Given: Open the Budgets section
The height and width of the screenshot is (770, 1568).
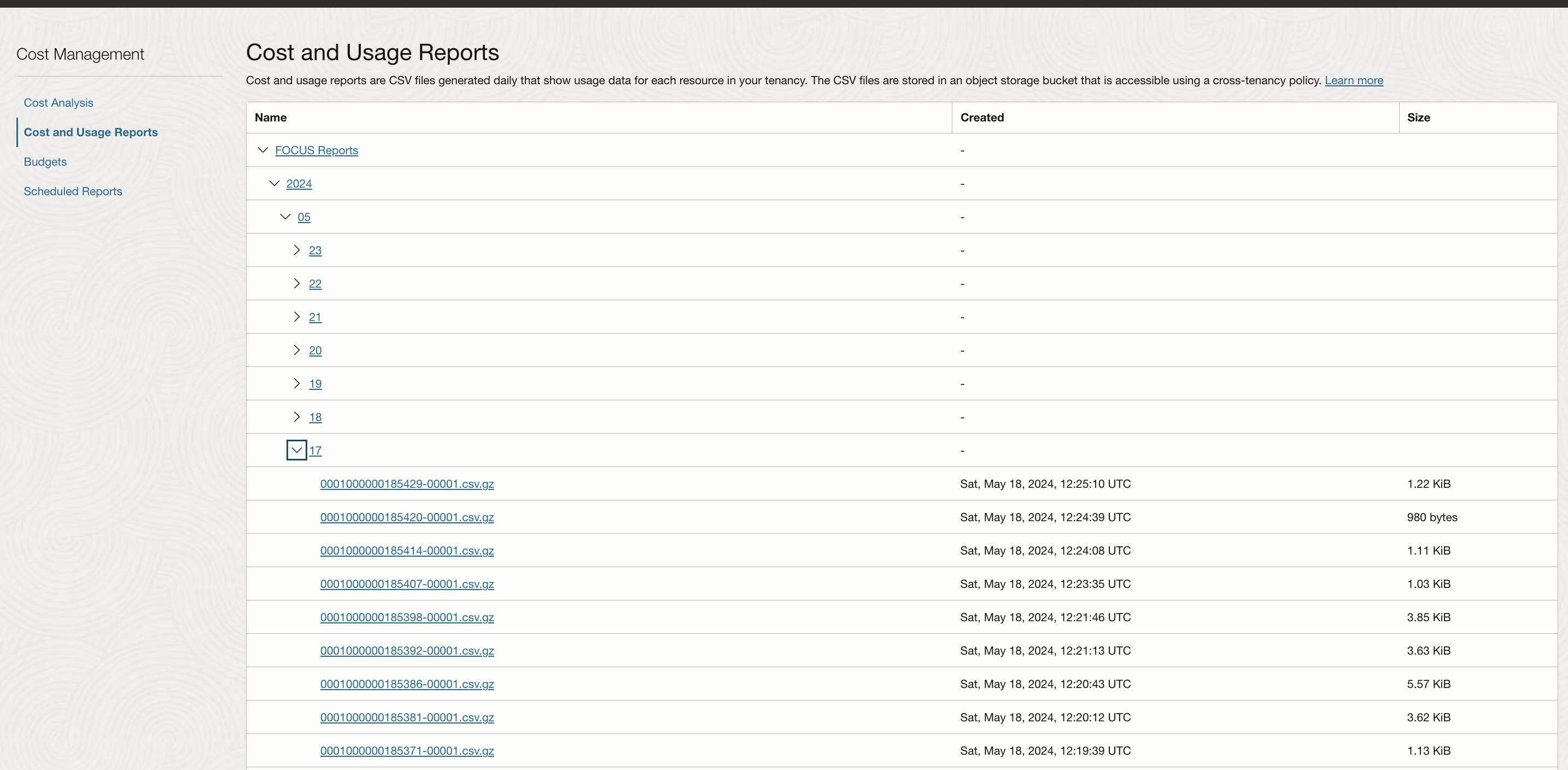Looking at the screenshot, I should (x=45, y=161).
